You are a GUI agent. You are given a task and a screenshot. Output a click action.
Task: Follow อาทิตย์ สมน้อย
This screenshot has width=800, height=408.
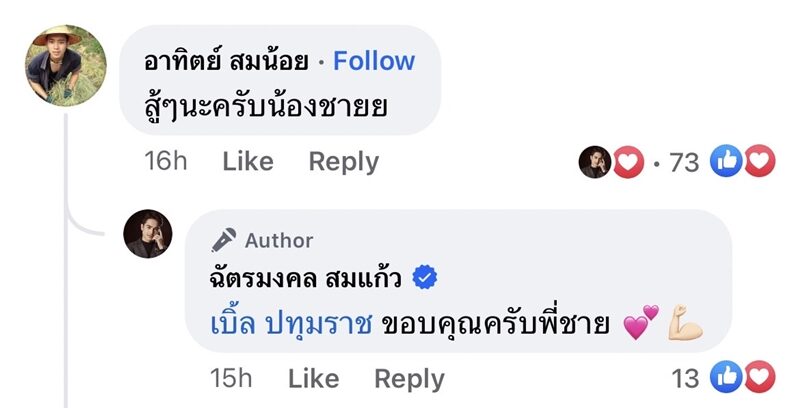374,61
